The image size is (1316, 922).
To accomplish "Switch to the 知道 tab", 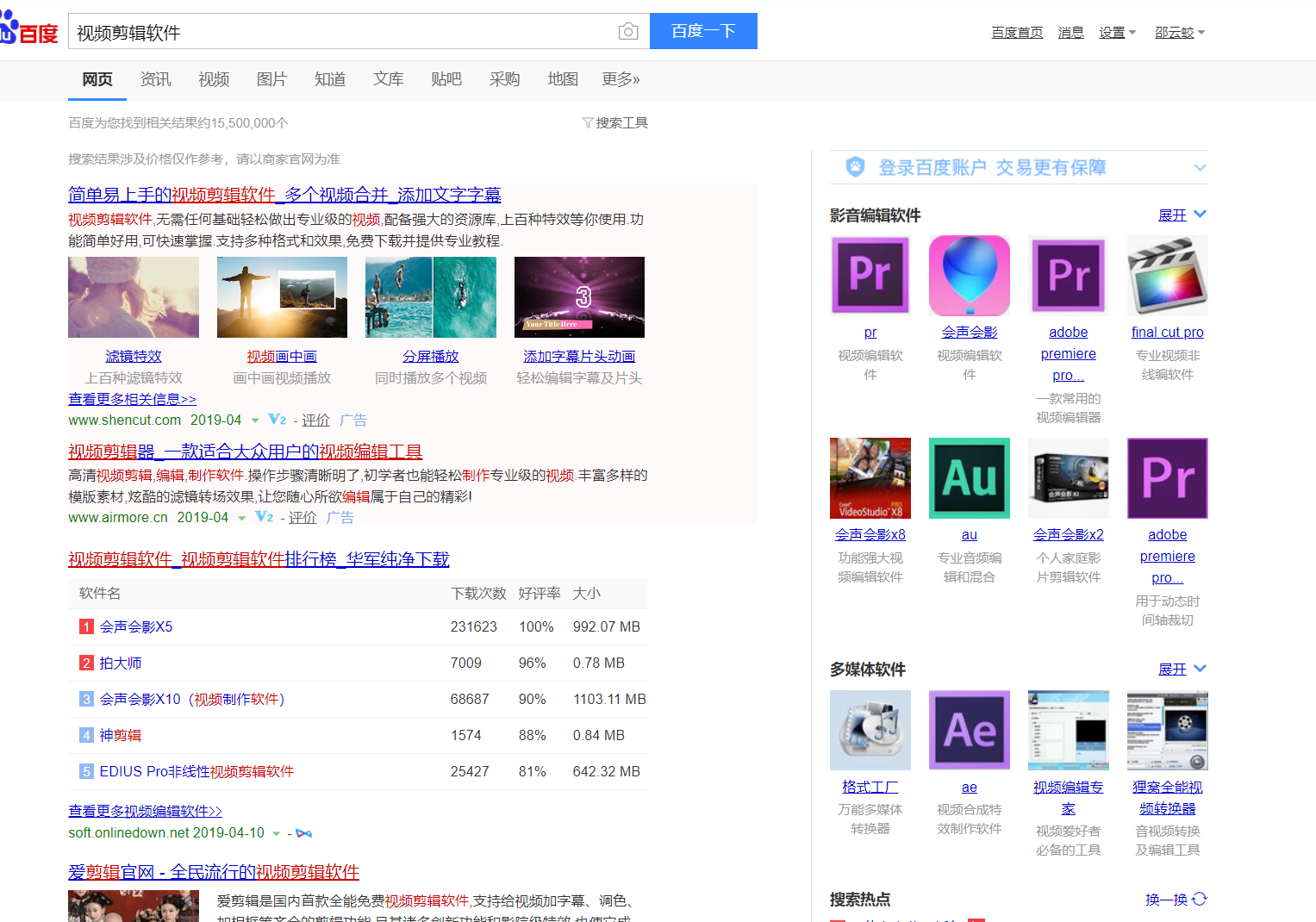I will 330,79.
